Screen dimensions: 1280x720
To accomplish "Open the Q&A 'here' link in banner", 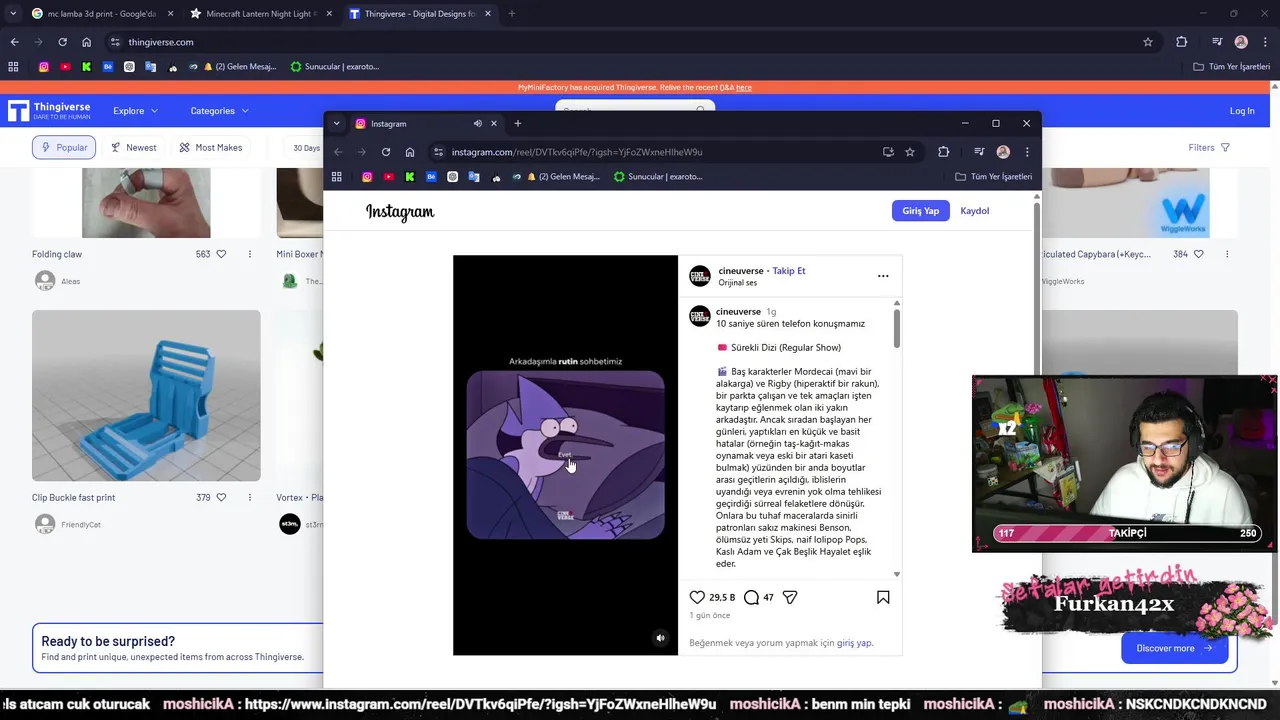I will pos(743,88).
